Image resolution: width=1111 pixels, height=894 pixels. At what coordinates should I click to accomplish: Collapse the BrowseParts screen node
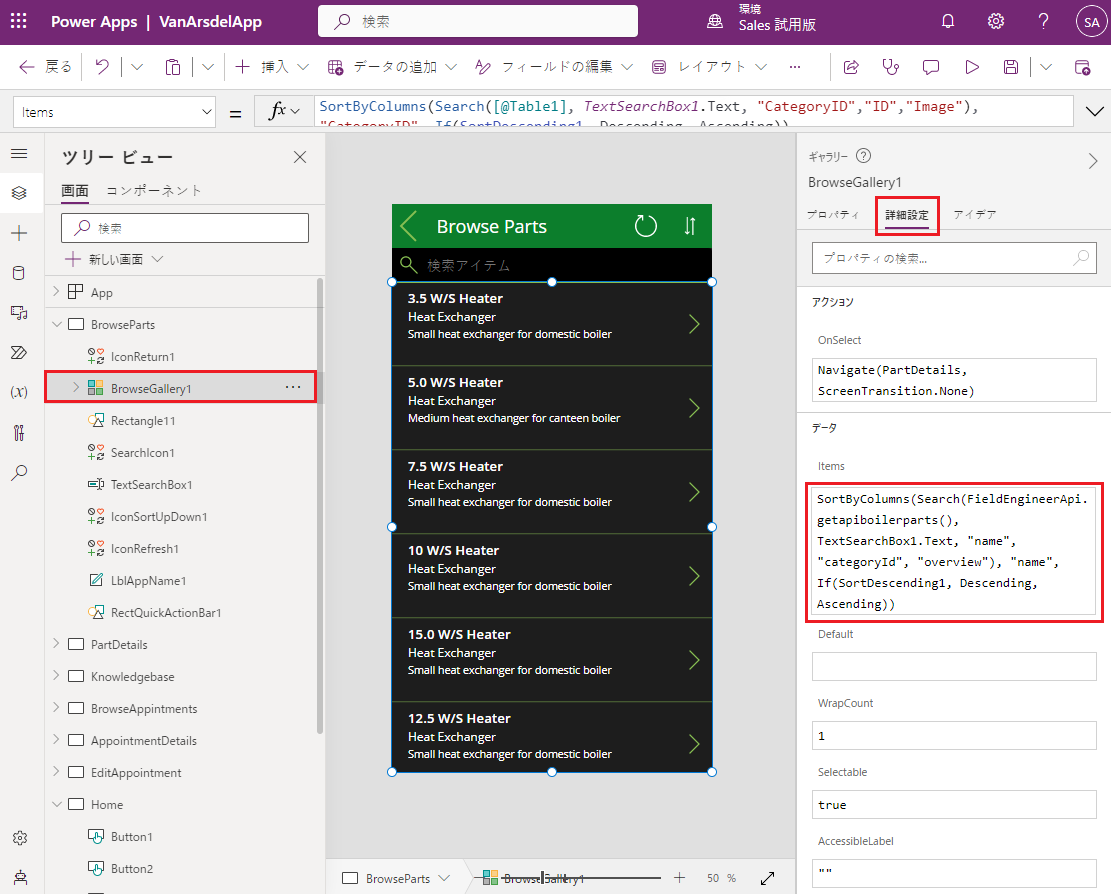(57, 324)
